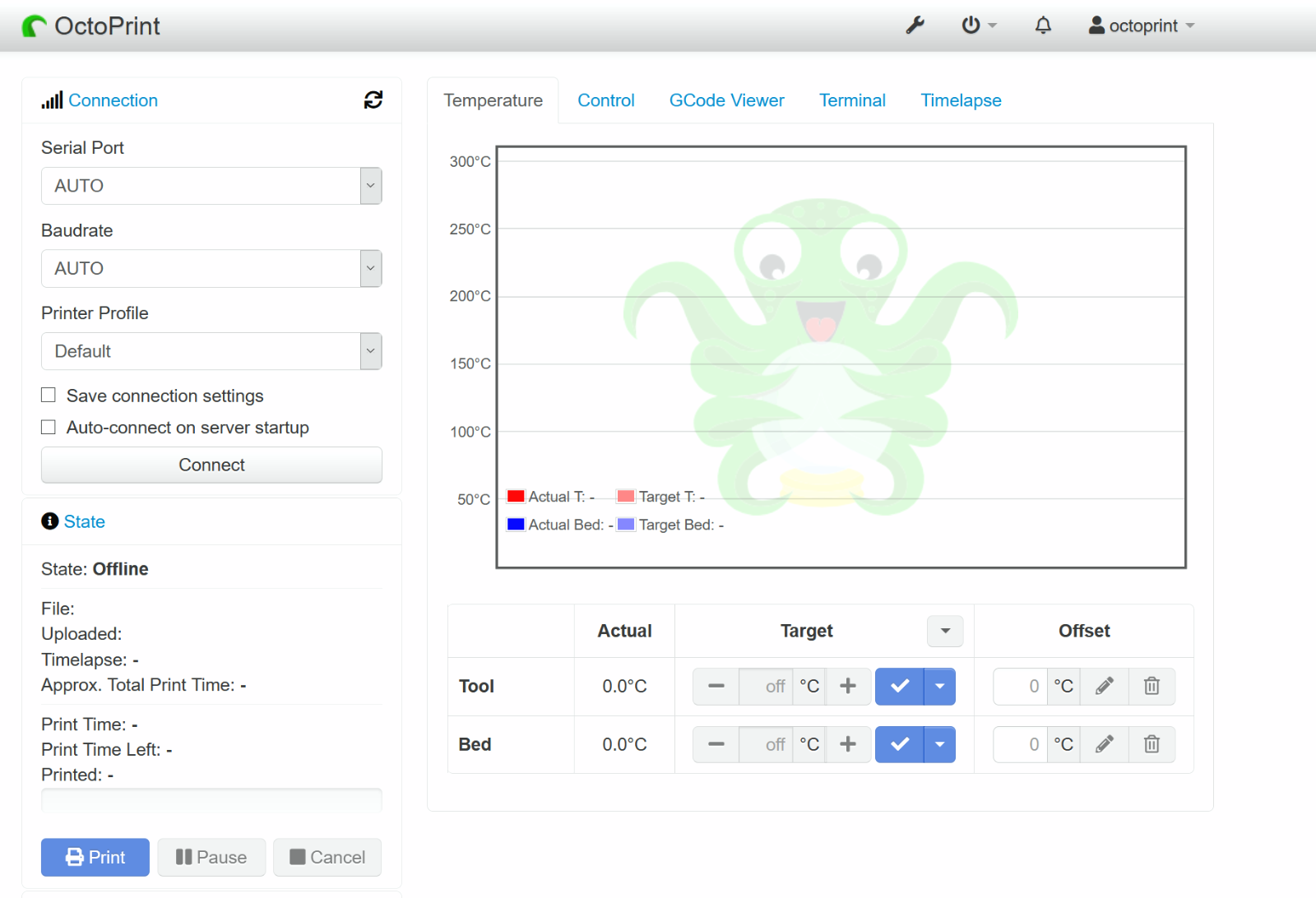The image size is (1316, 898).
Task: Click the 'Print Time Left' line
Action: coord(107,749)
